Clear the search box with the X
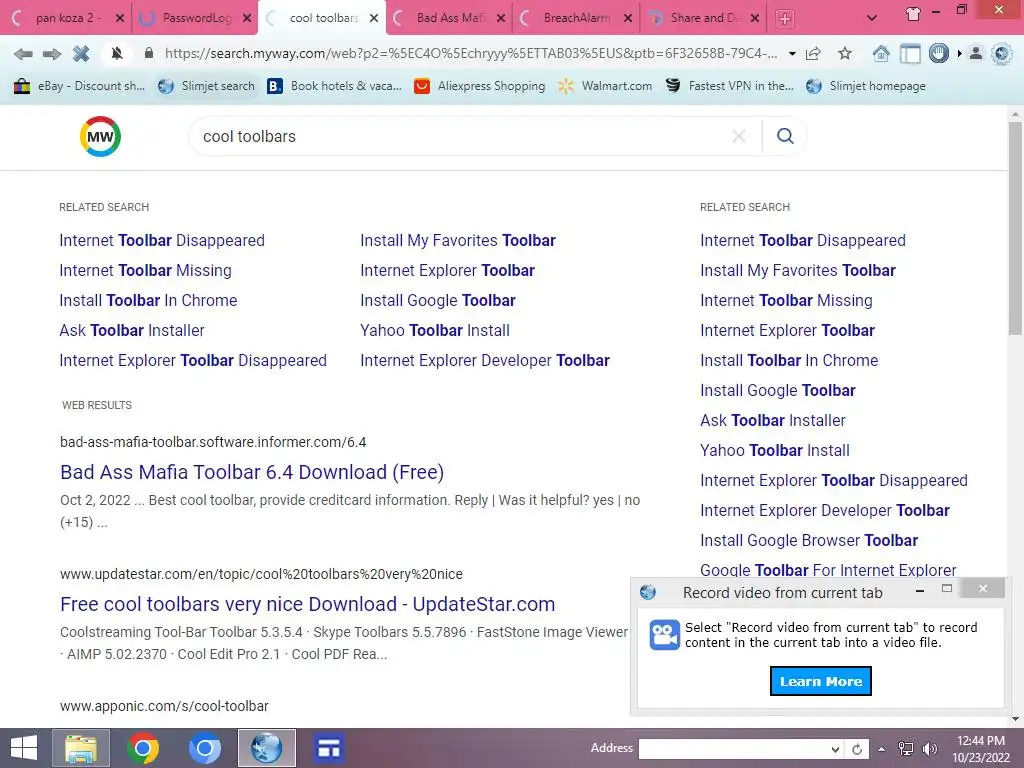Viewport: 1024px width, 768px height. click(739, 136)
